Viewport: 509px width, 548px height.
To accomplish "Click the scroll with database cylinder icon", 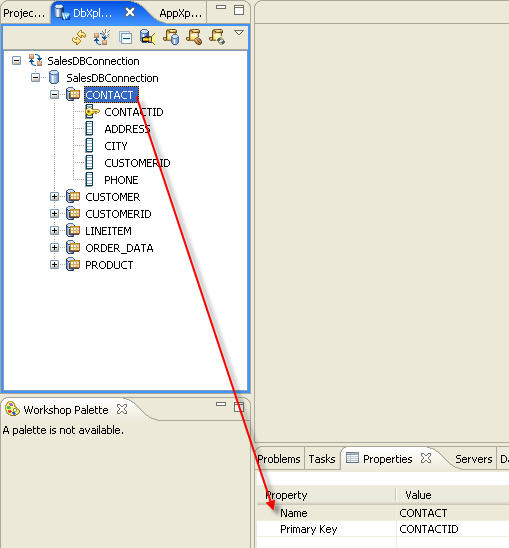I will [171, 37].
